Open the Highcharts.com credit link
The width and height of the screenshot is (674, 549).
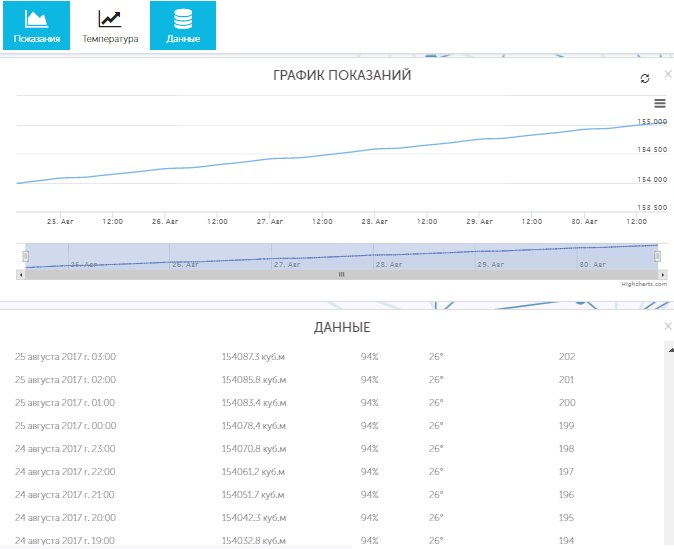coord(644,284)
